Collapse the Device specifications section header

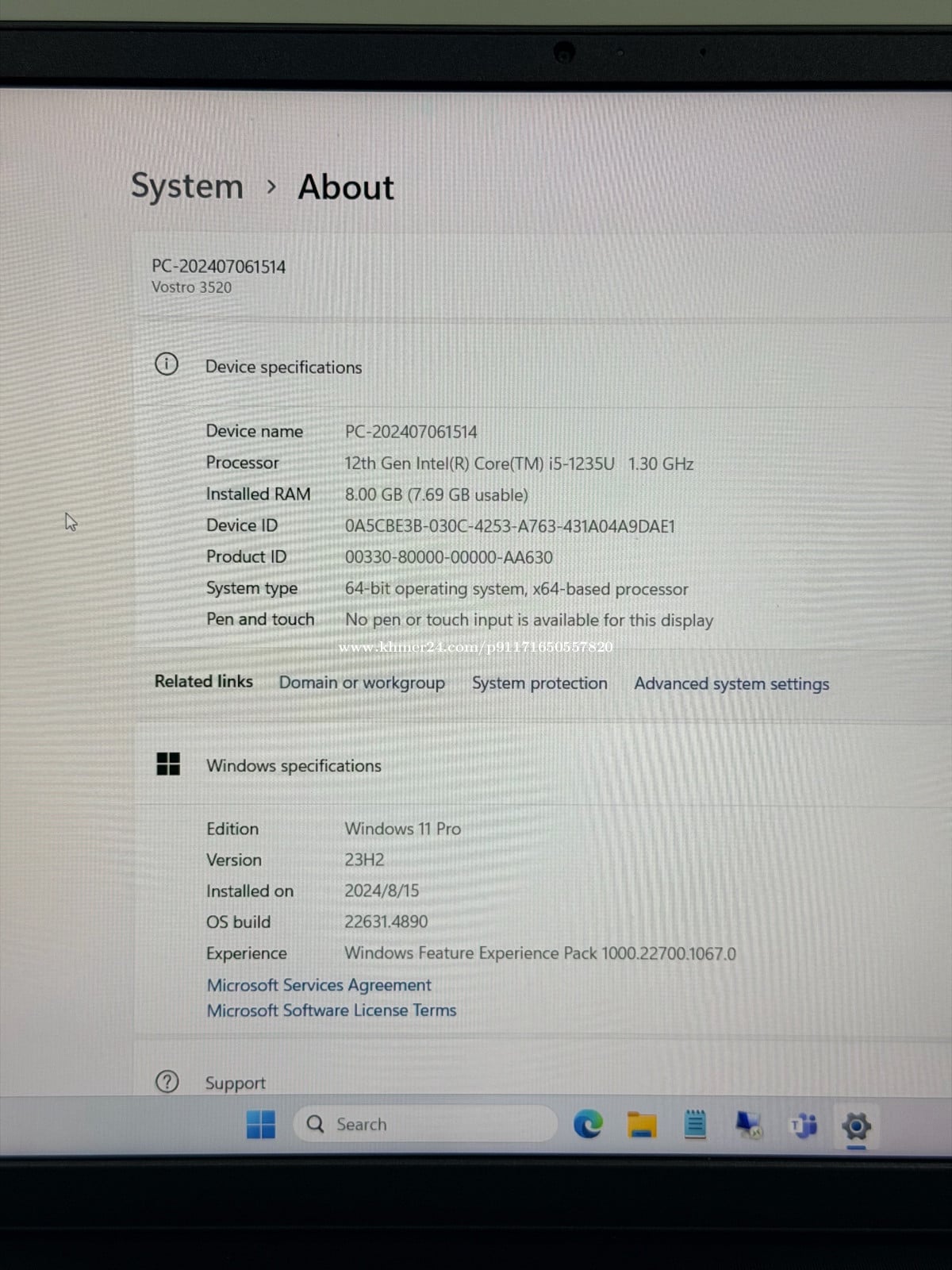[x=543, y=366]
